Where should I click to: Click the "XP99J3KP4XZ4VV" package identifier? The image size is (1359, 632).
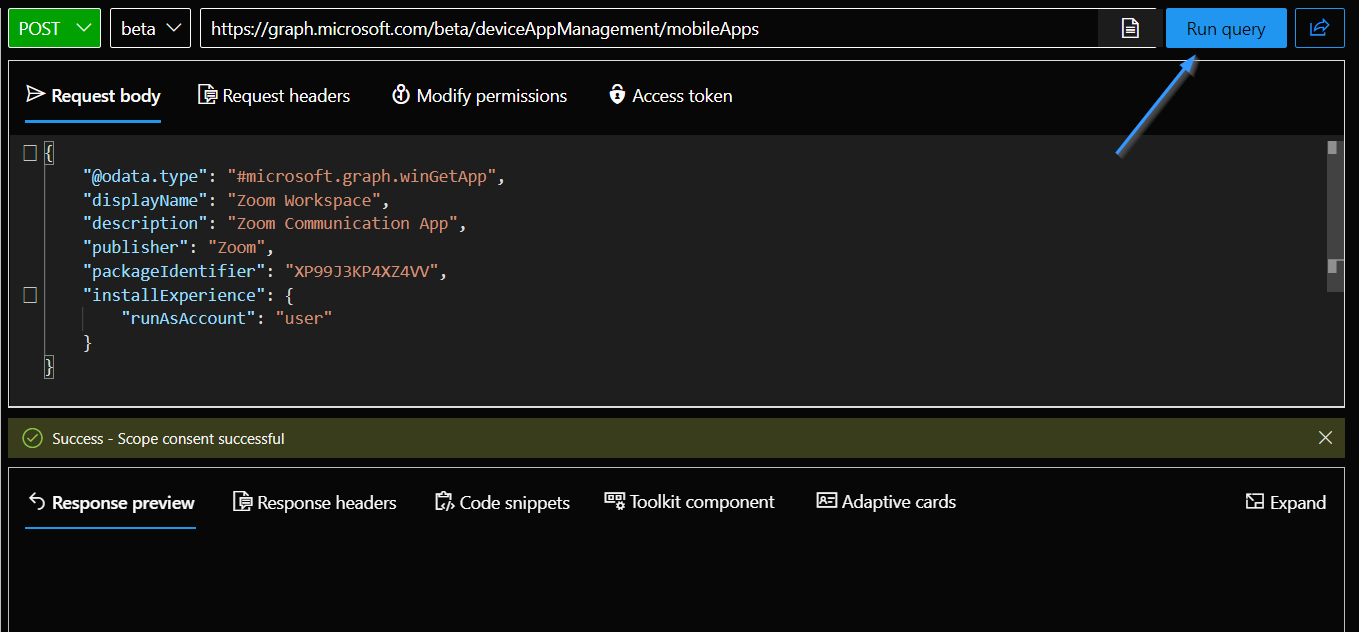362,271
